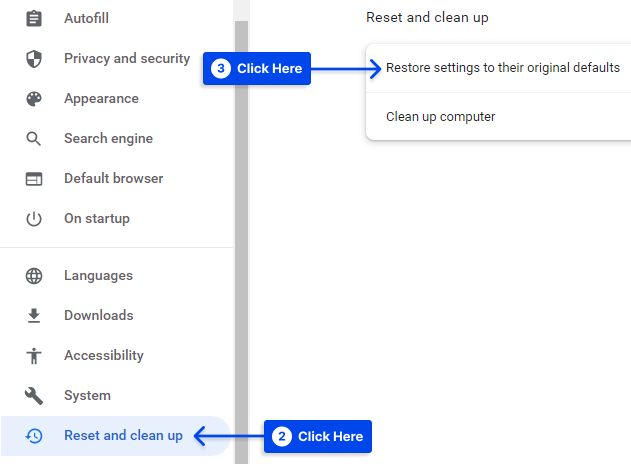631x464 pixels.
Task: Click the sidebar vertical scrollbar
Action: click(241, 241)
